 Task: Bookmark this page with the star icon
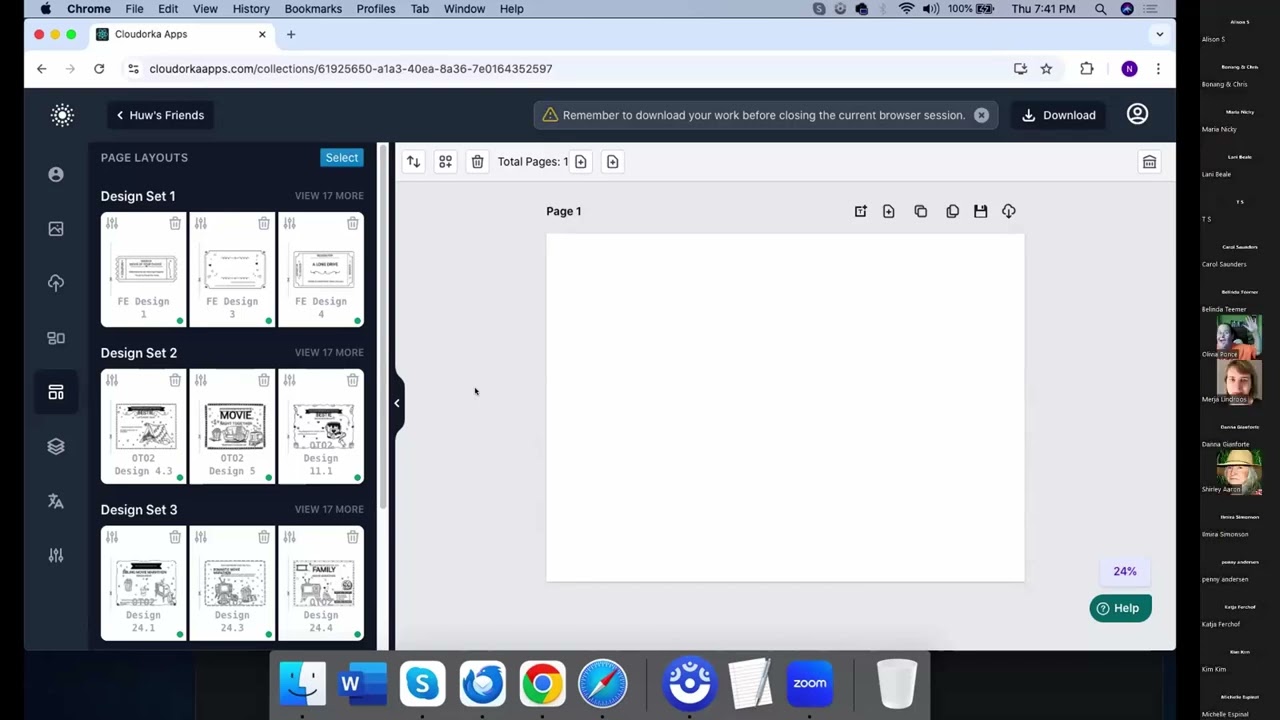coord(1046,69)
